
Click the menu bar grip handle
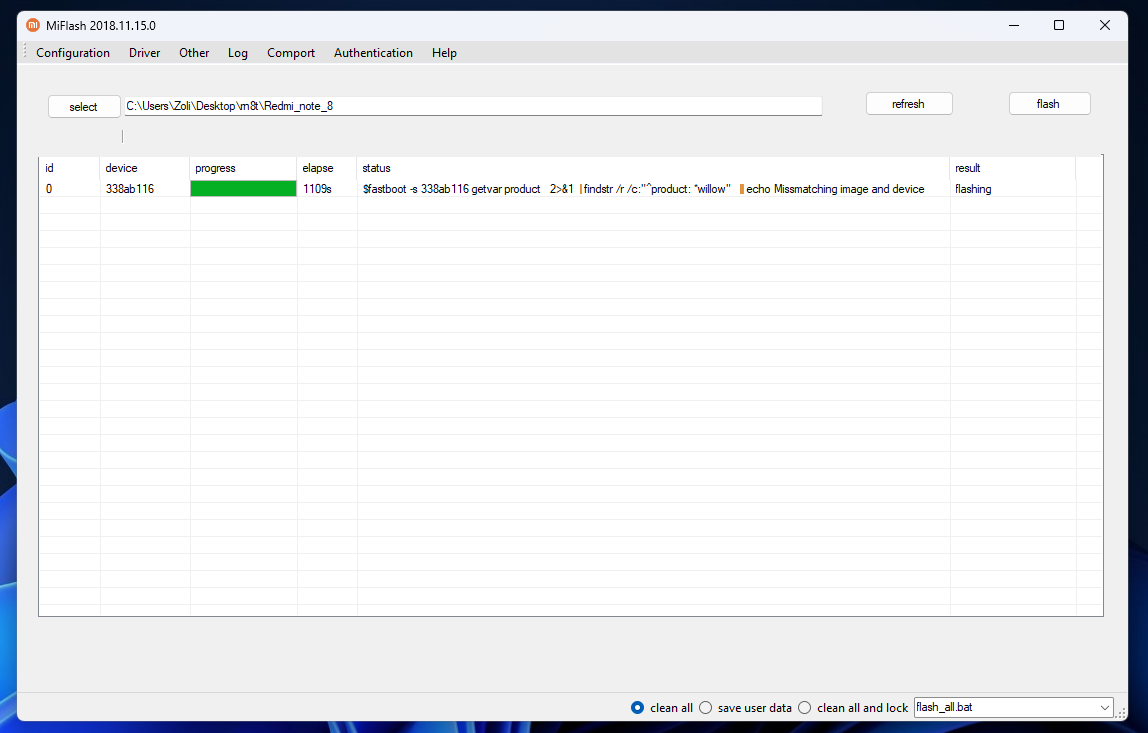[24, 52]
